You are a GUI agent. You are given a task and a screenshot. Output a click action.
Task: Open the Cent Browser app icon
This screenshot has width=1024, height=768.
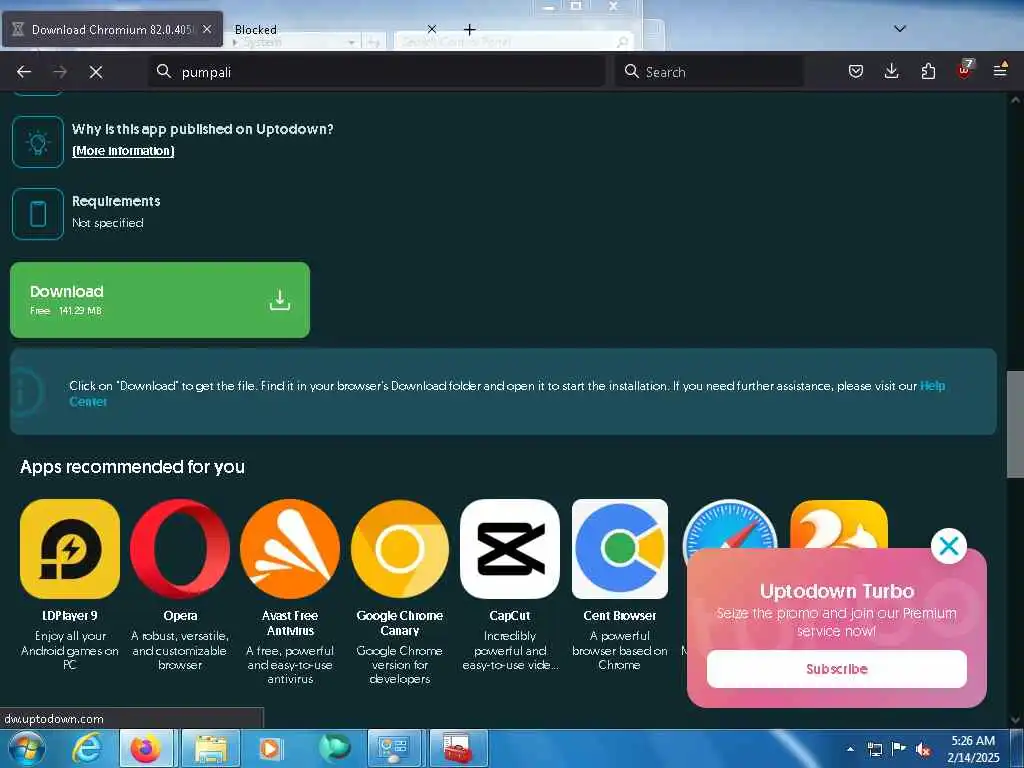(x=620, y=549)
